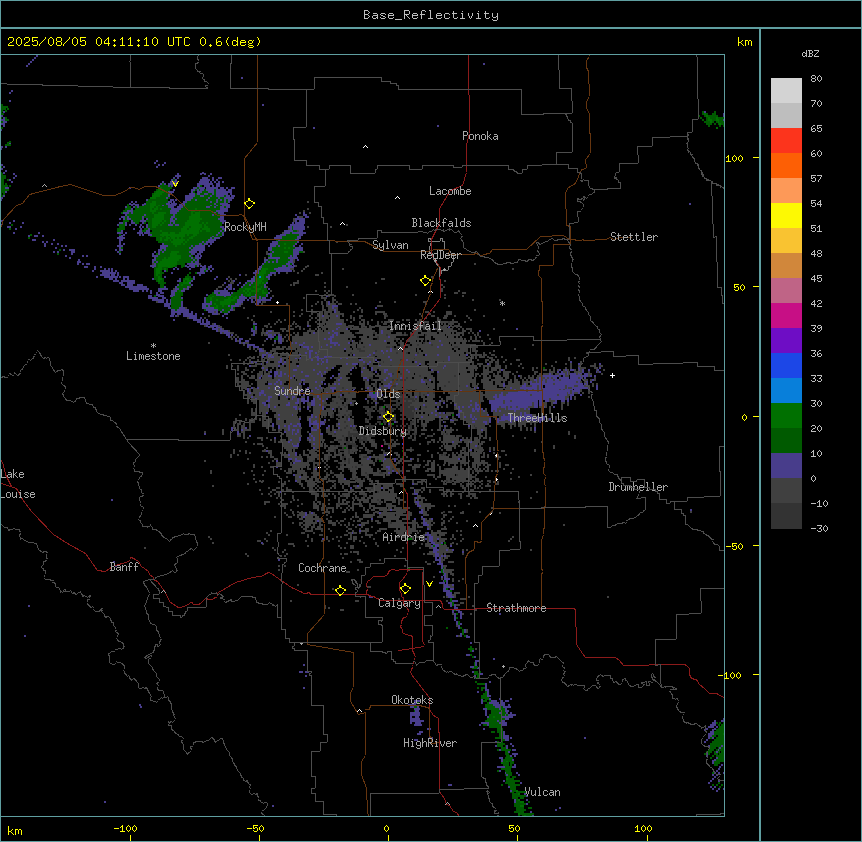Click the yellow v marker east of Calgary
Screen dimensions: 862x842
click(x=429, y=584)
